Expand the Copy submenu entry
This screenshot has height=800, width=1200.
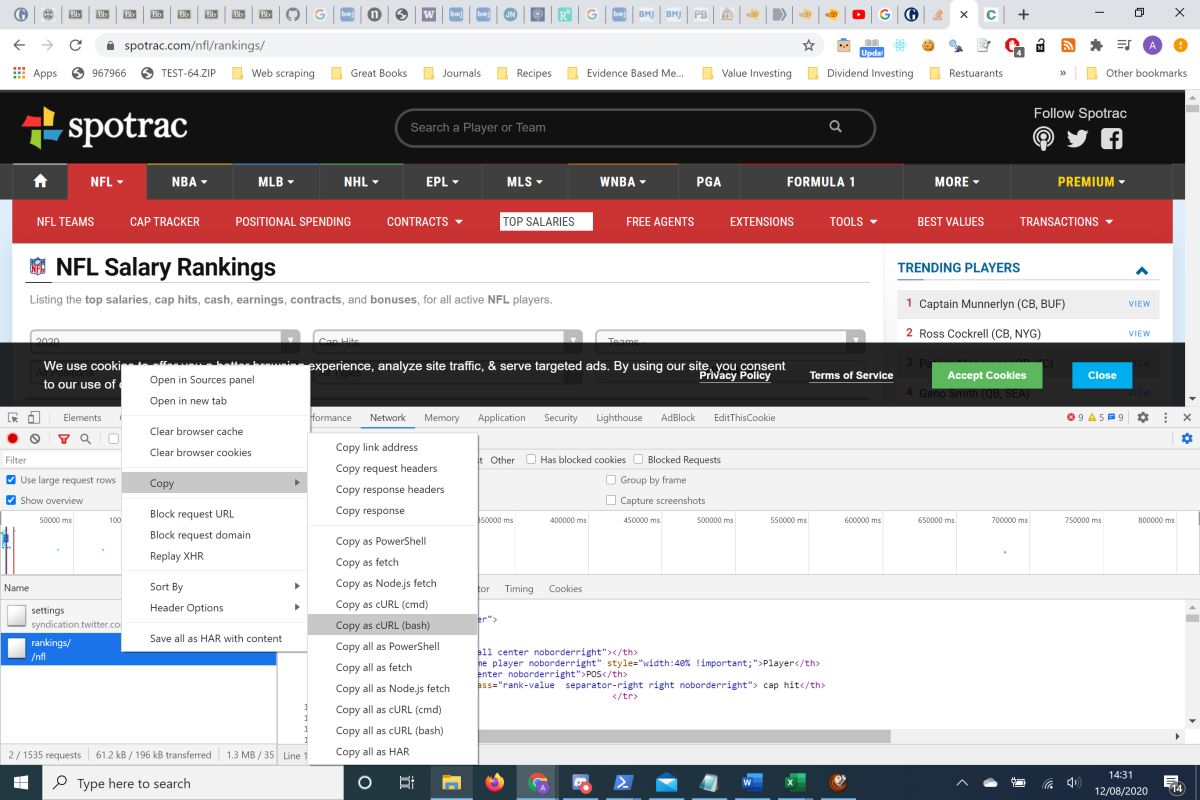coord(214,483)
